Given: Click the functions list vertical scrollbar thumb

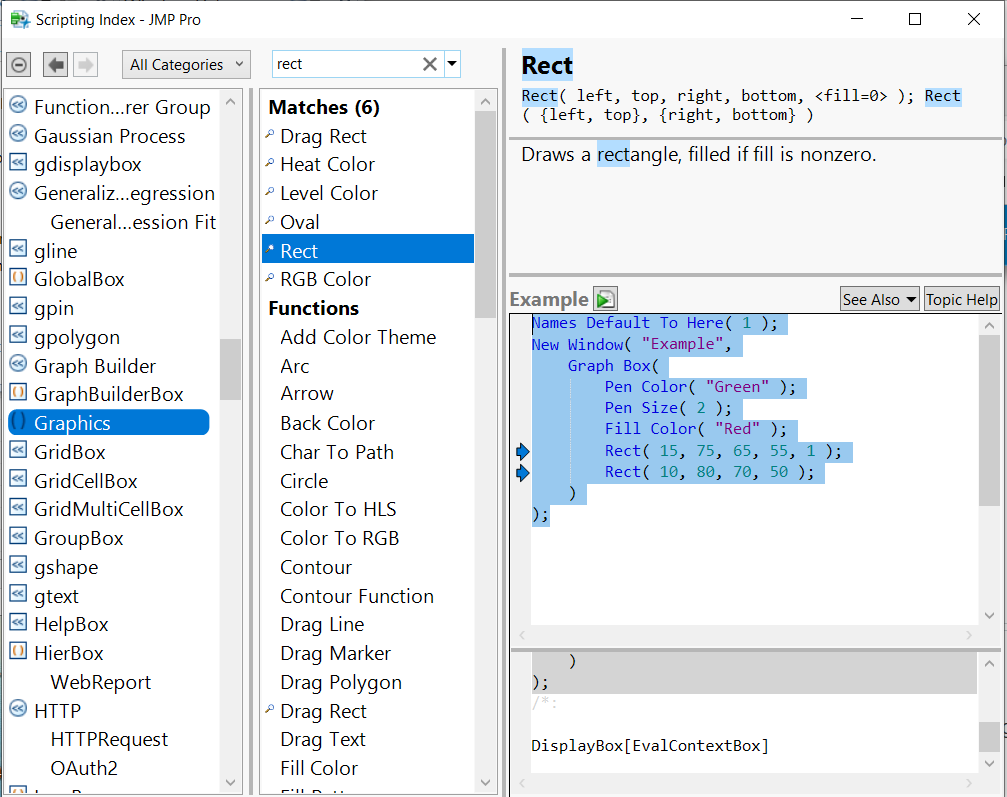Looking at the screenshot, I should coord(486,215).
